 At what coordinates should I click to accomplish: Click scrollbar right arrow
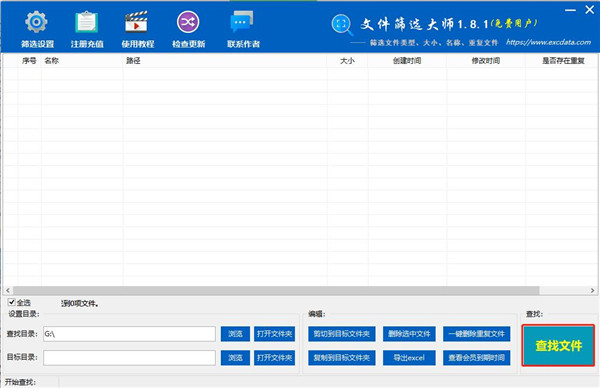pyautogui.click(x=592, y=290)
